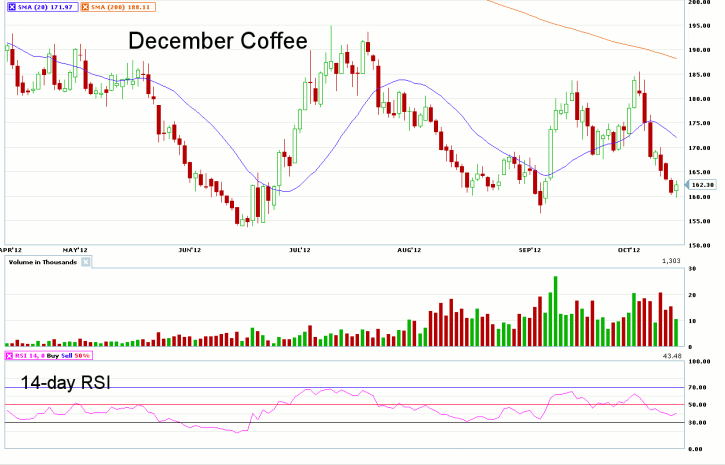Viewport: 725px width, 465px height.
Task: Click the current price 162.30 marker
Action: [x=703, y=185]
